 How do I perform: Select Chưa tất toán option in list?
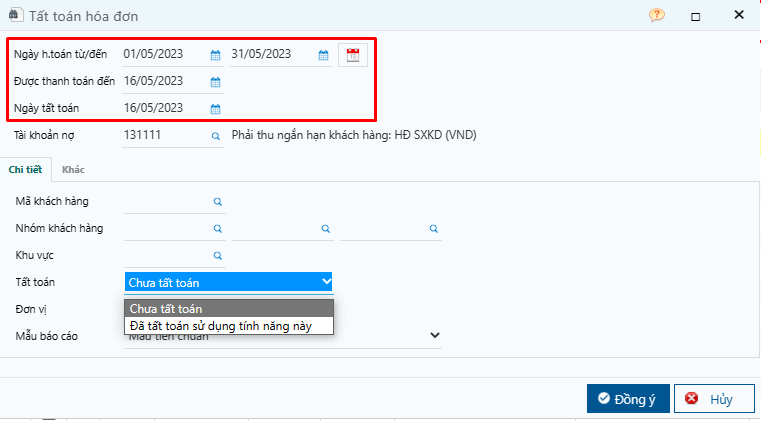(229, 308)
